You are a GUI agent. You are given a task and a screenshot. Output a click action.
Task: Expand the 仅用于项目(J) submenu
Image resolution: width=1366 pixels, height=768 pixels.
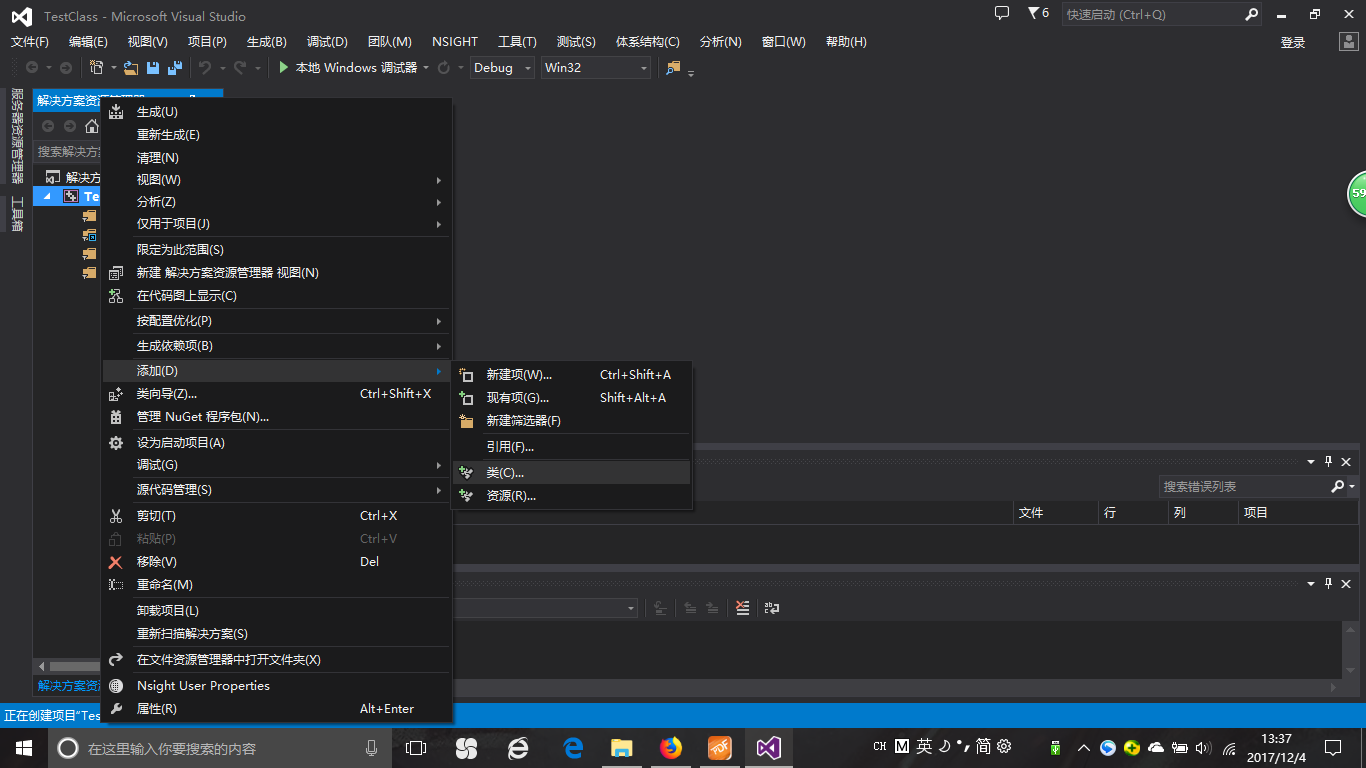click(x=277, y=223)
